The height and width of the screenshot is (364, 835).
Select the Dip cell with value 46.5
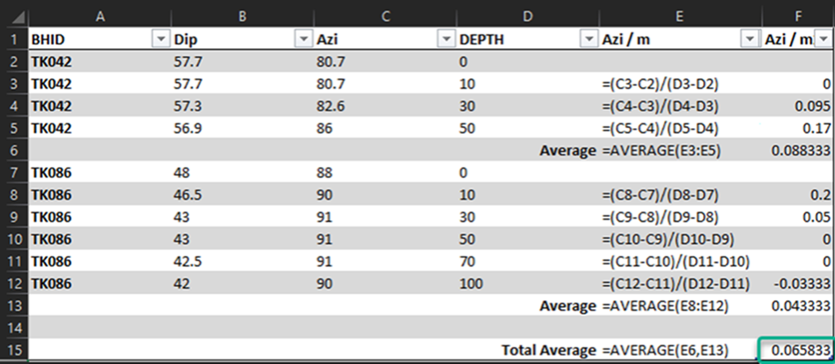(x=242, y=195)
